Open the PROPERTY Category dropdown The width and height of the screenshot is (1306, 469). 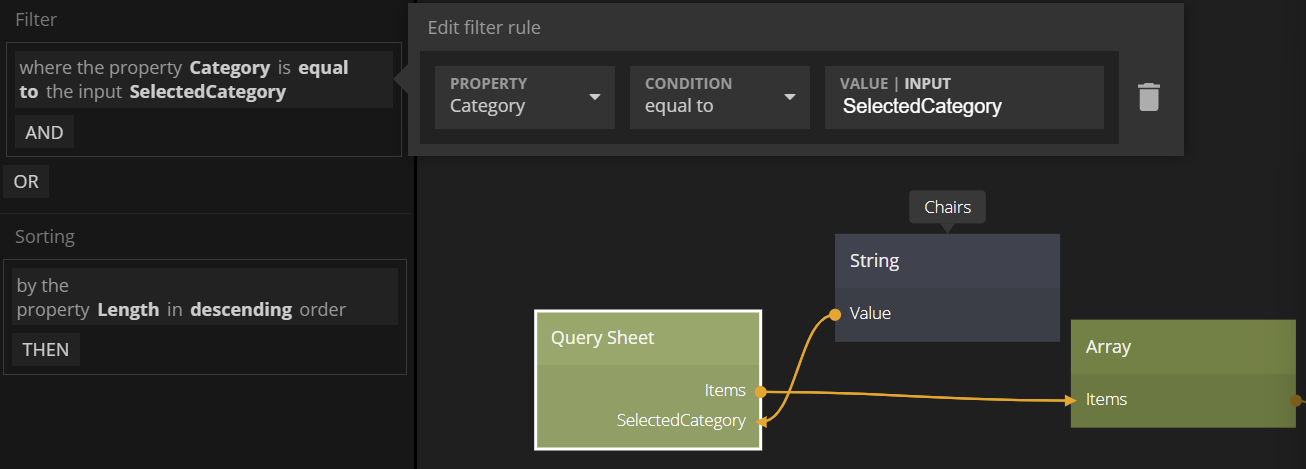(524, 97)
